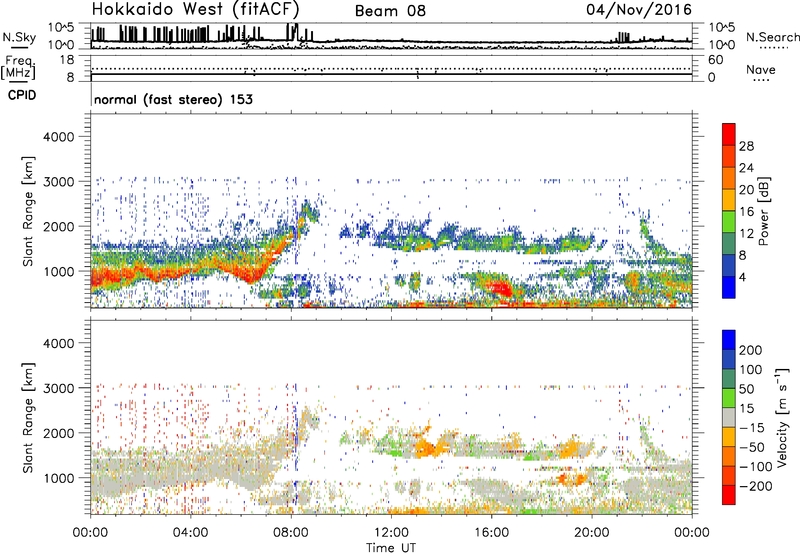Click the 'Time UT' axis title
Screen dimensions: 800x554
coord(391,548)
